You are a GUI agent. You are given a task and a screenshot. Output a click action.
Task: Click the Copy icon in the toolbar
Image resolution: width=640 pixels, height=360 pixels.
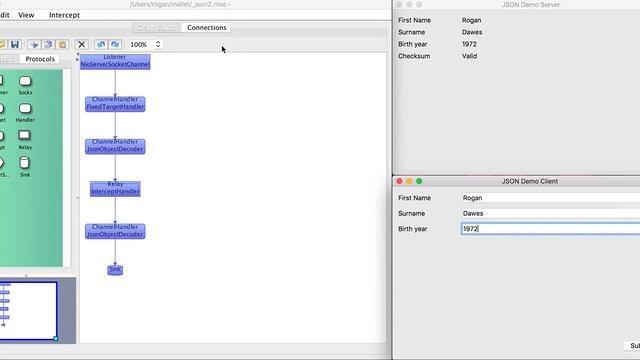(48, 44)
